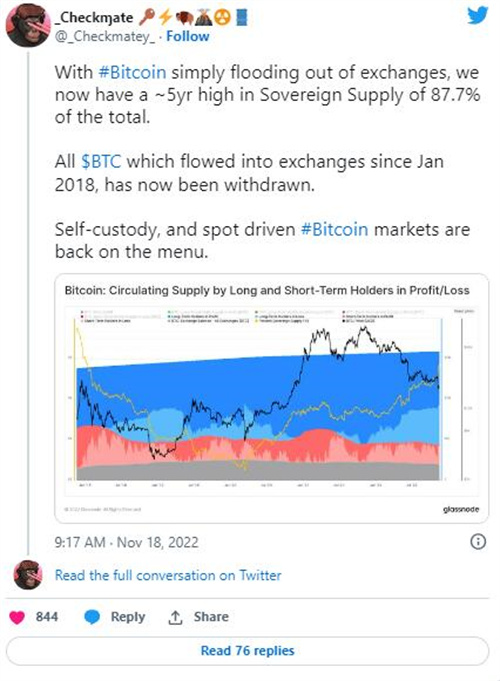
Task: Click the share upload arrow icon
Action: (x=175, y=617)
